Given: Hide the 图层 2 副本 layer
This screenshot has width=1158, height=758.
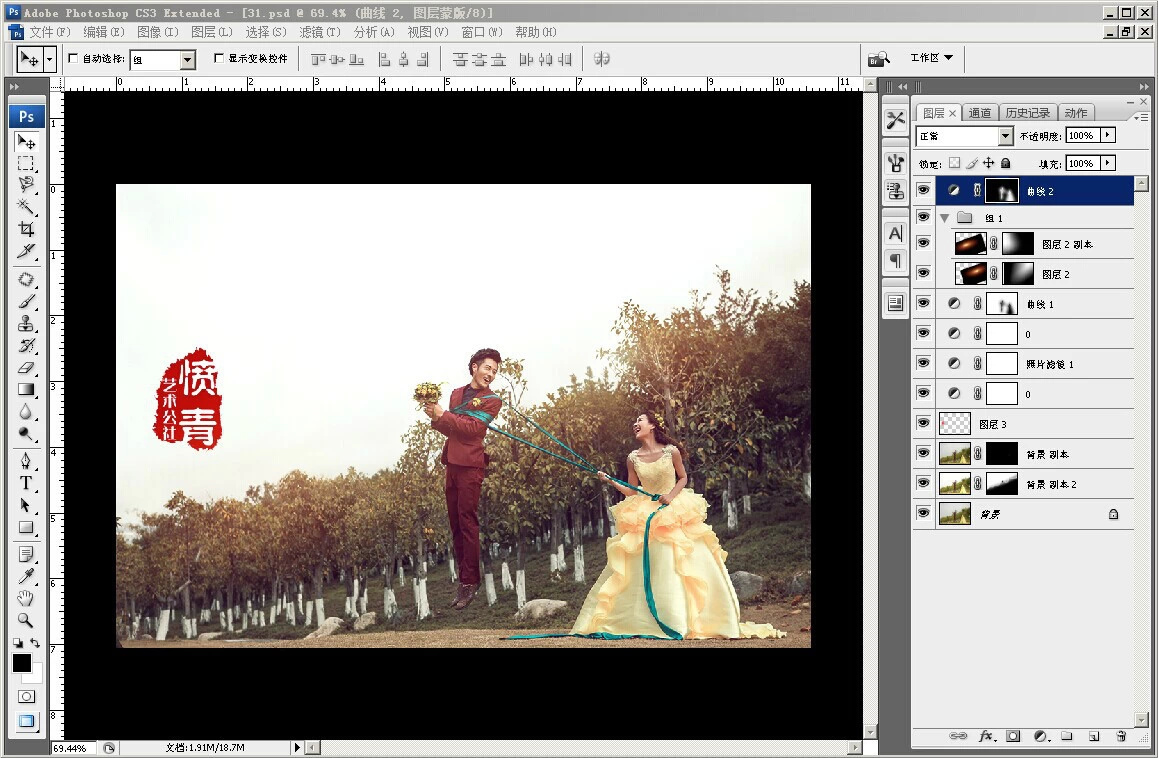Looking at the screenshot, I should (923, 243).
